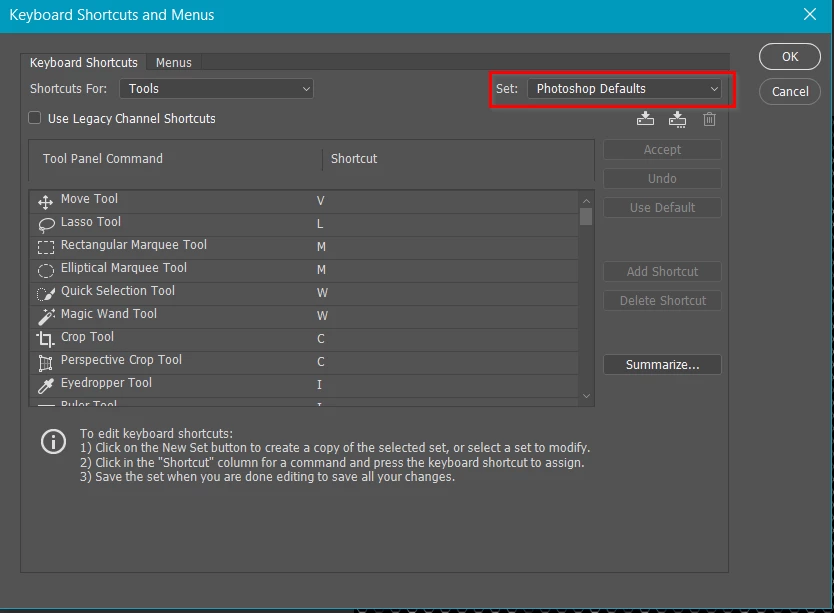Select the Quick Selection Tool label

[x=118, y=291]
